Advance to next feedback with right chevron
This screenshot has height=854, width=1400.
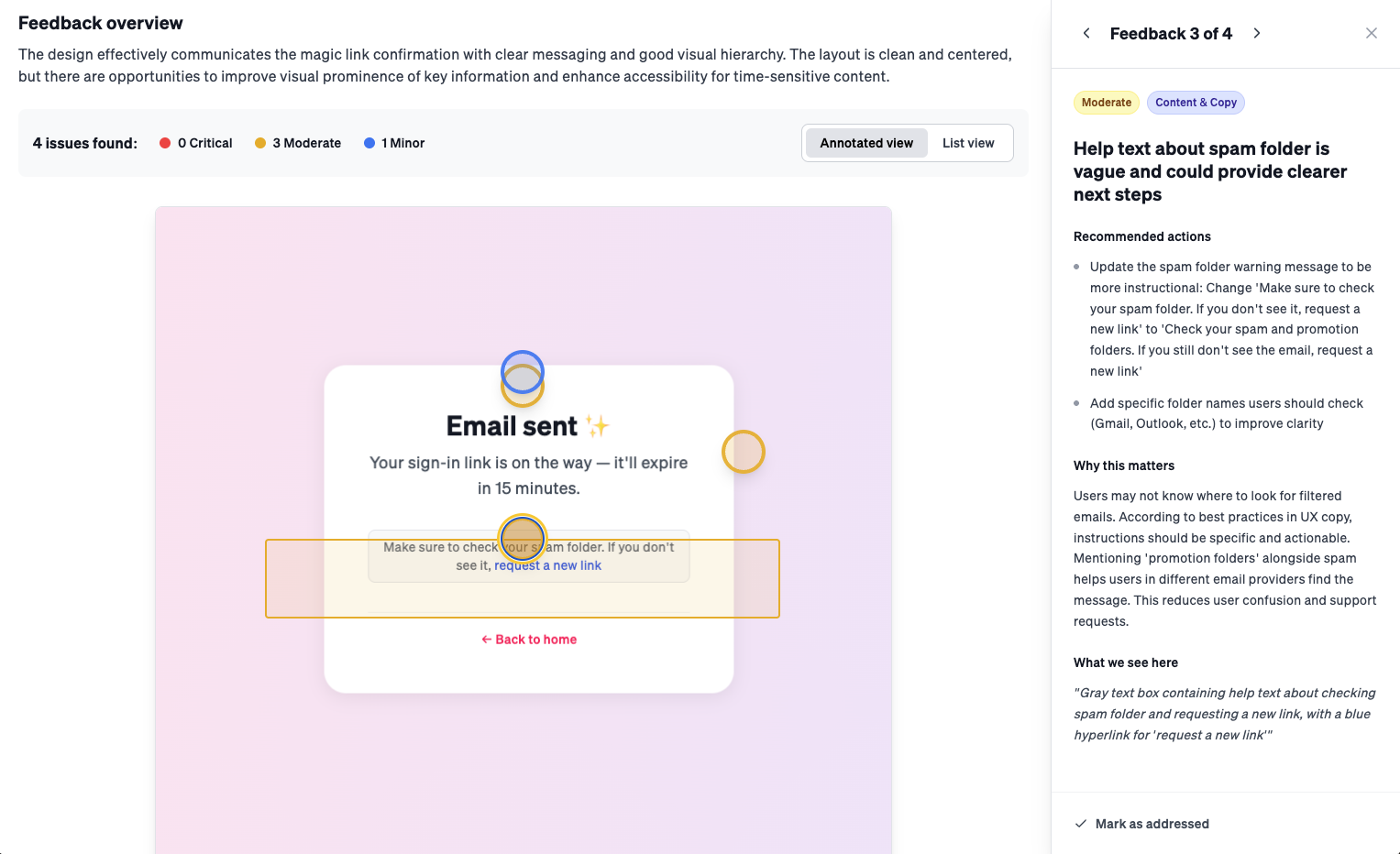pos(1257,34)
